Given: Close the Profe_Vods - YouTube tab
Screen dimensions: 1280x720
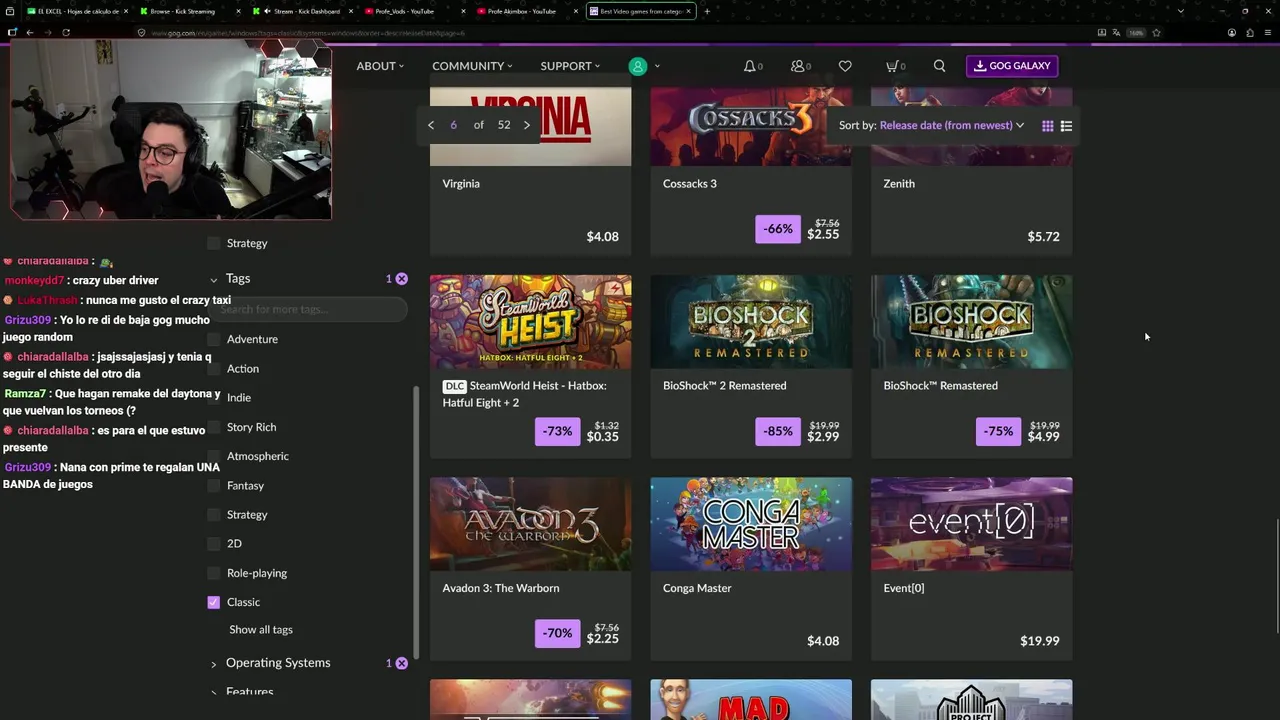Looking at the screenshot, I should coord(463,11).
